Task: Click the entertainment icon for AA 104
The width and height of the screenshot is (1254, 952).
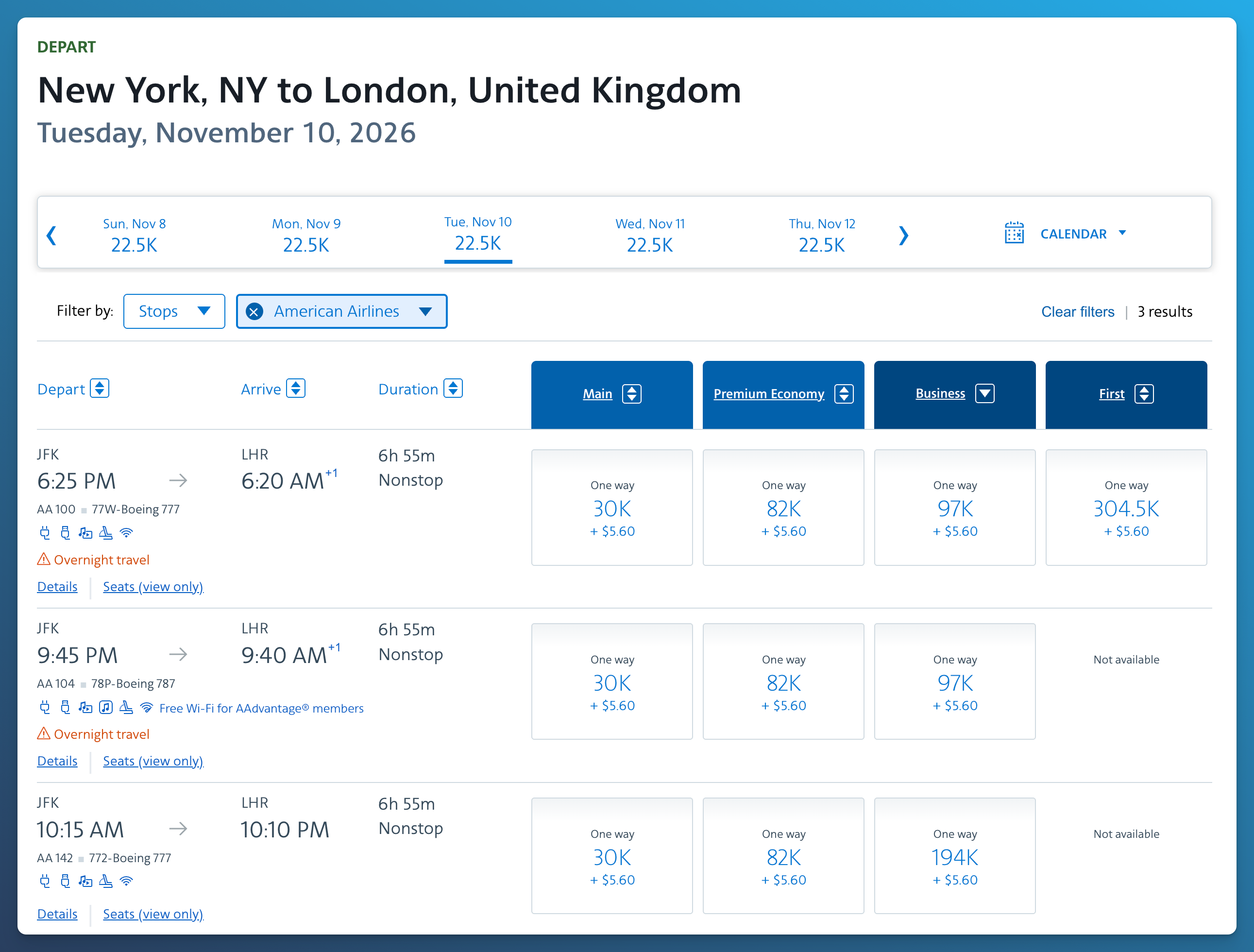Action: 85,707
